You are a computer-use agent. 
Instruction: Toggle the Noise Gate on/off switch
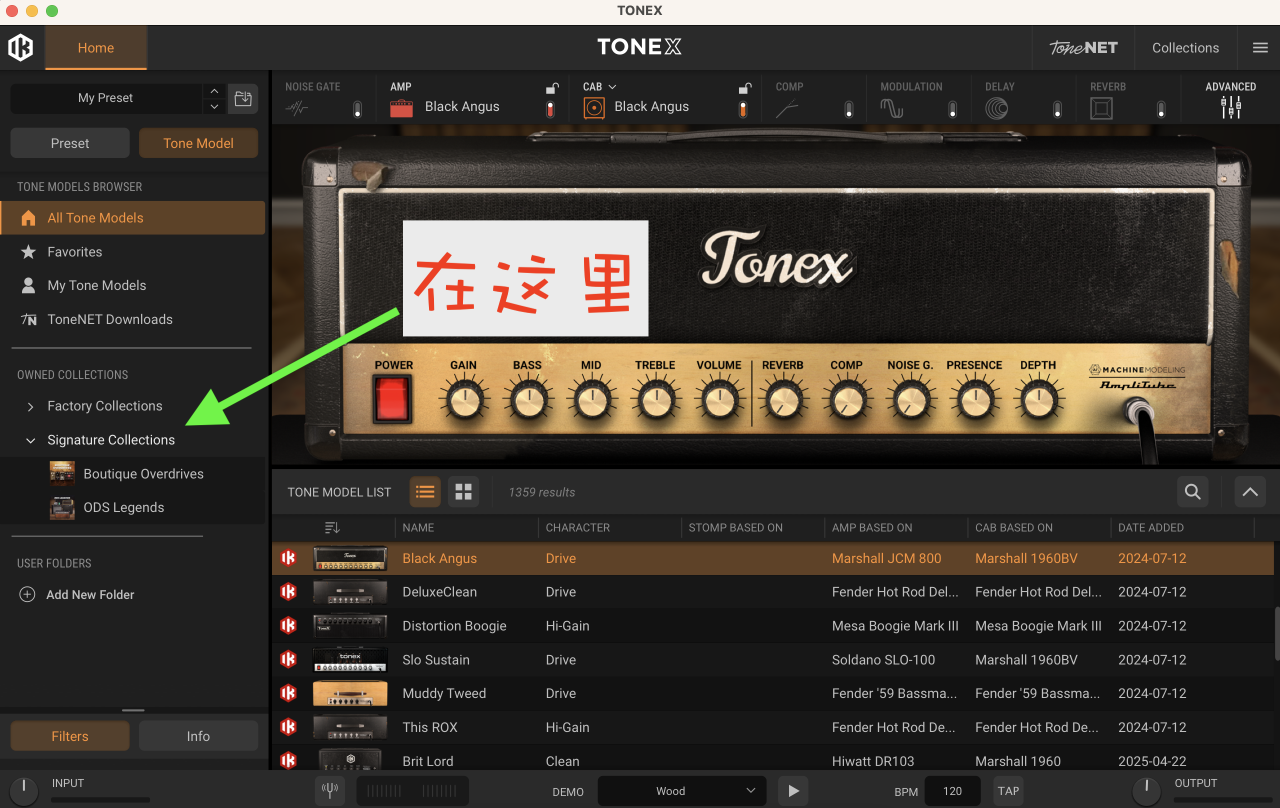357,109
